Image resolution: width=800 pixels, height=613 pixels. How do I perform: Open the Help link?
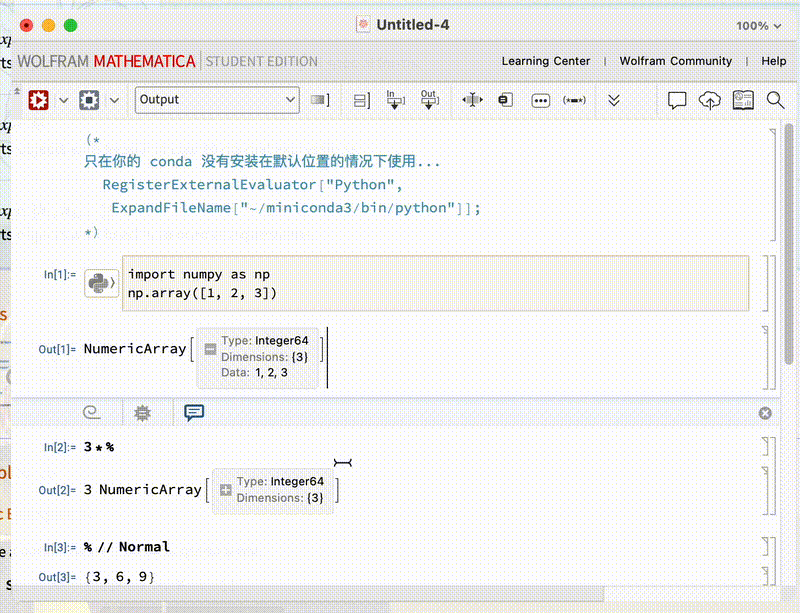(x=773, y=61)
